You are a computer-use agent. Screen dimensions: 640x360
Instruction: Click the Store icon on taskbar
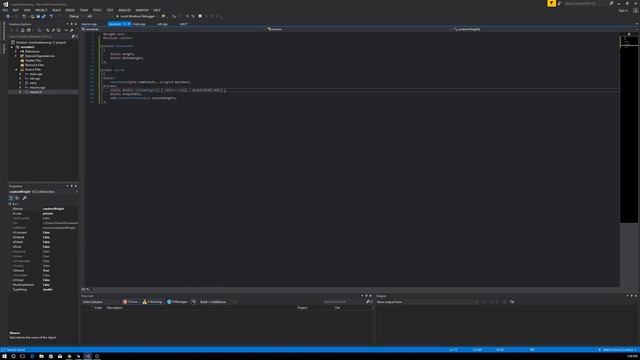[x=51, y=356]
